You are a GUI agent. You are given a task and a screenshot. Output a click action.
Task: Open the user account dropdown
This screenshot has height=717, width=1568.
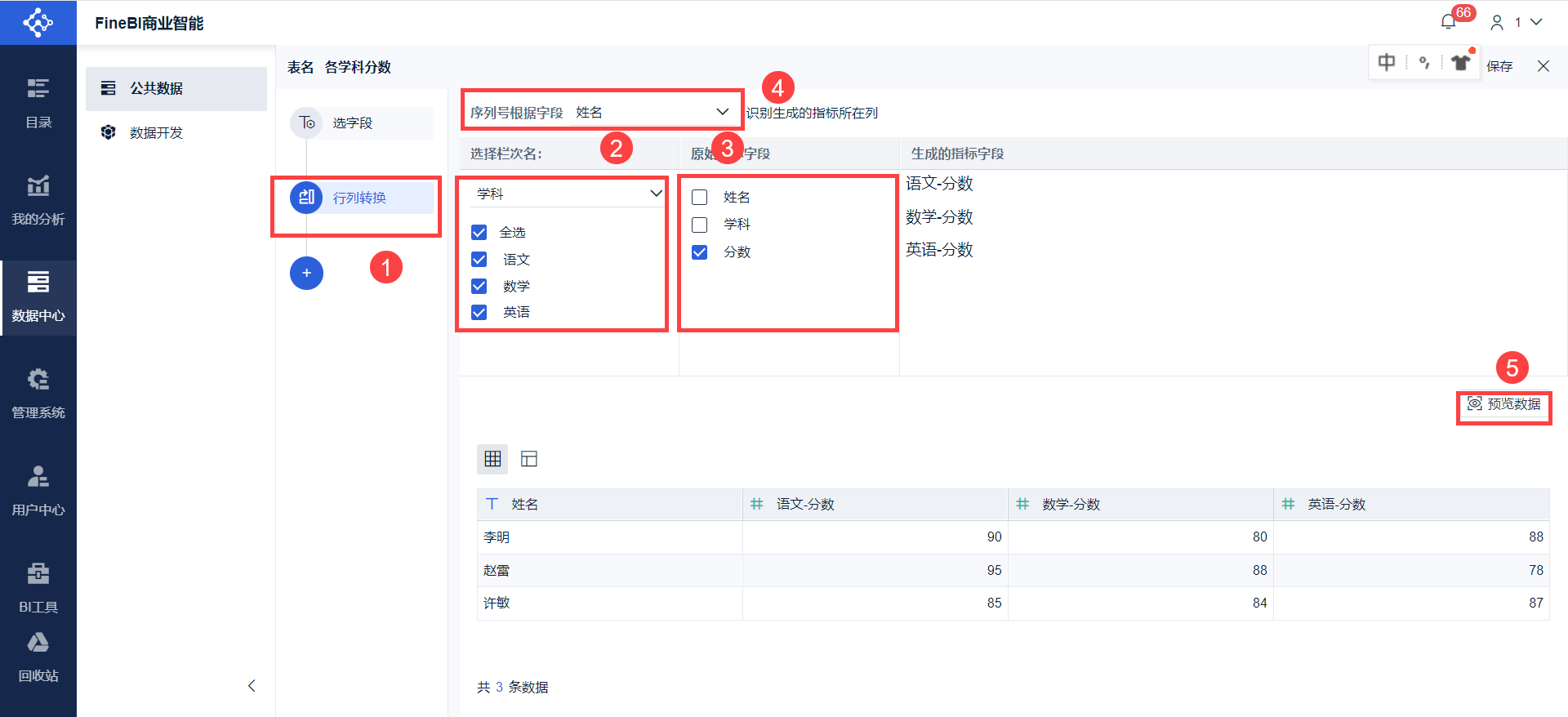1517,22
